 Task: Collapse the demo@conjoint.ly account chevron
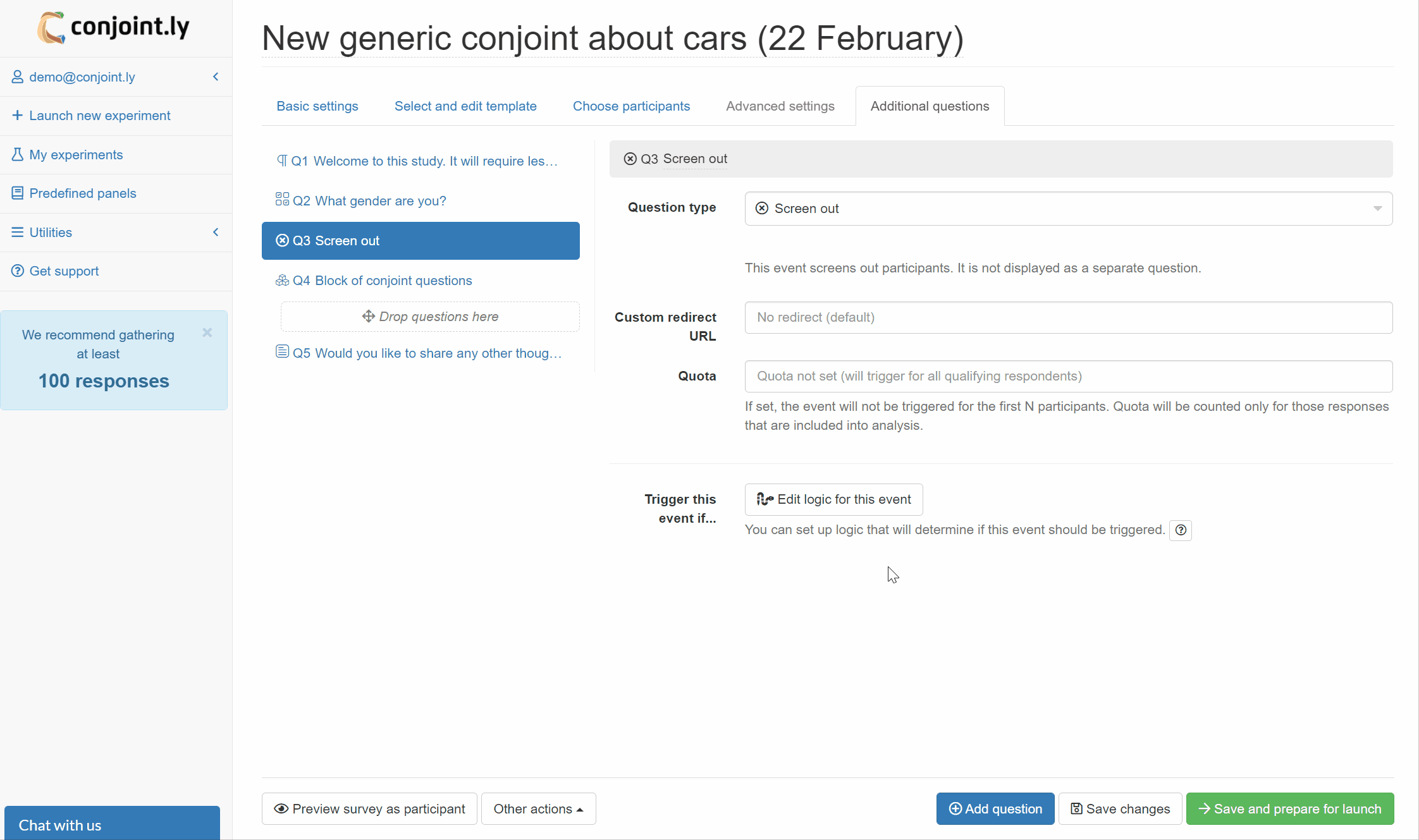(x=216, y=76)
